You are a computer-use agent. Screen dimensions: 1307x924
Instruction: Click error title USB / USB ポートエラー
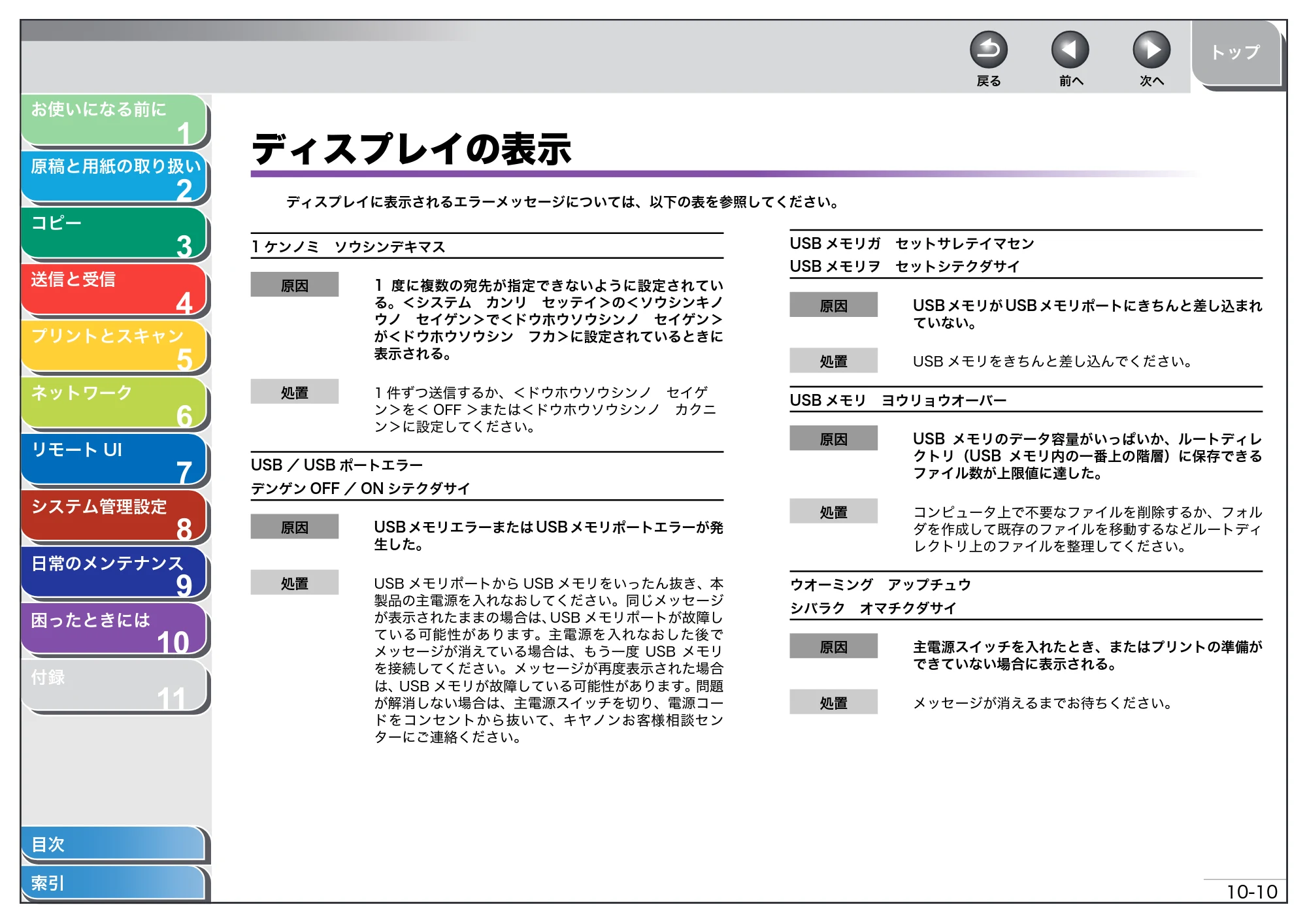point(337,465)
